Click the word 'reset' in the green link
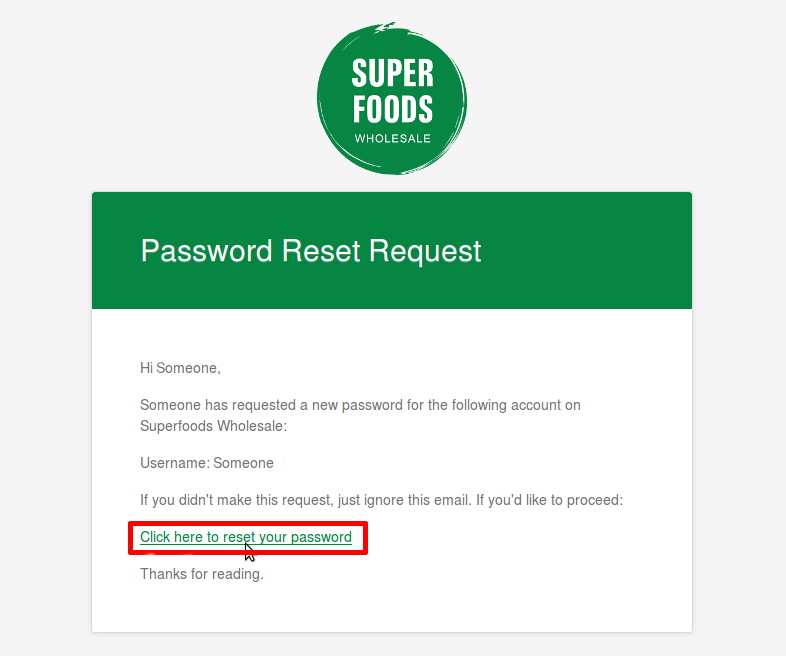The image size is (786, 656). pos(238,537)
